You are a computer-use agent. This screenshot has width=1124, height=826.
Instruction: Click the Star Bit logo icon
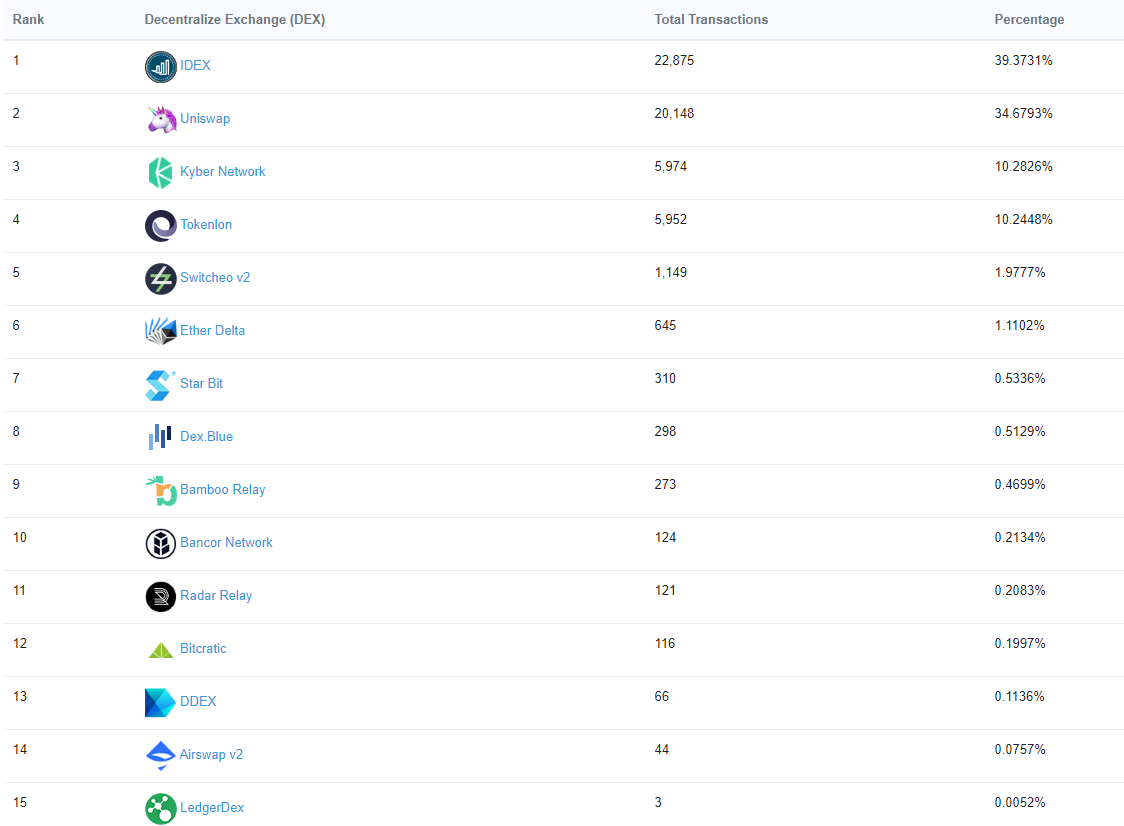point(160,385)
